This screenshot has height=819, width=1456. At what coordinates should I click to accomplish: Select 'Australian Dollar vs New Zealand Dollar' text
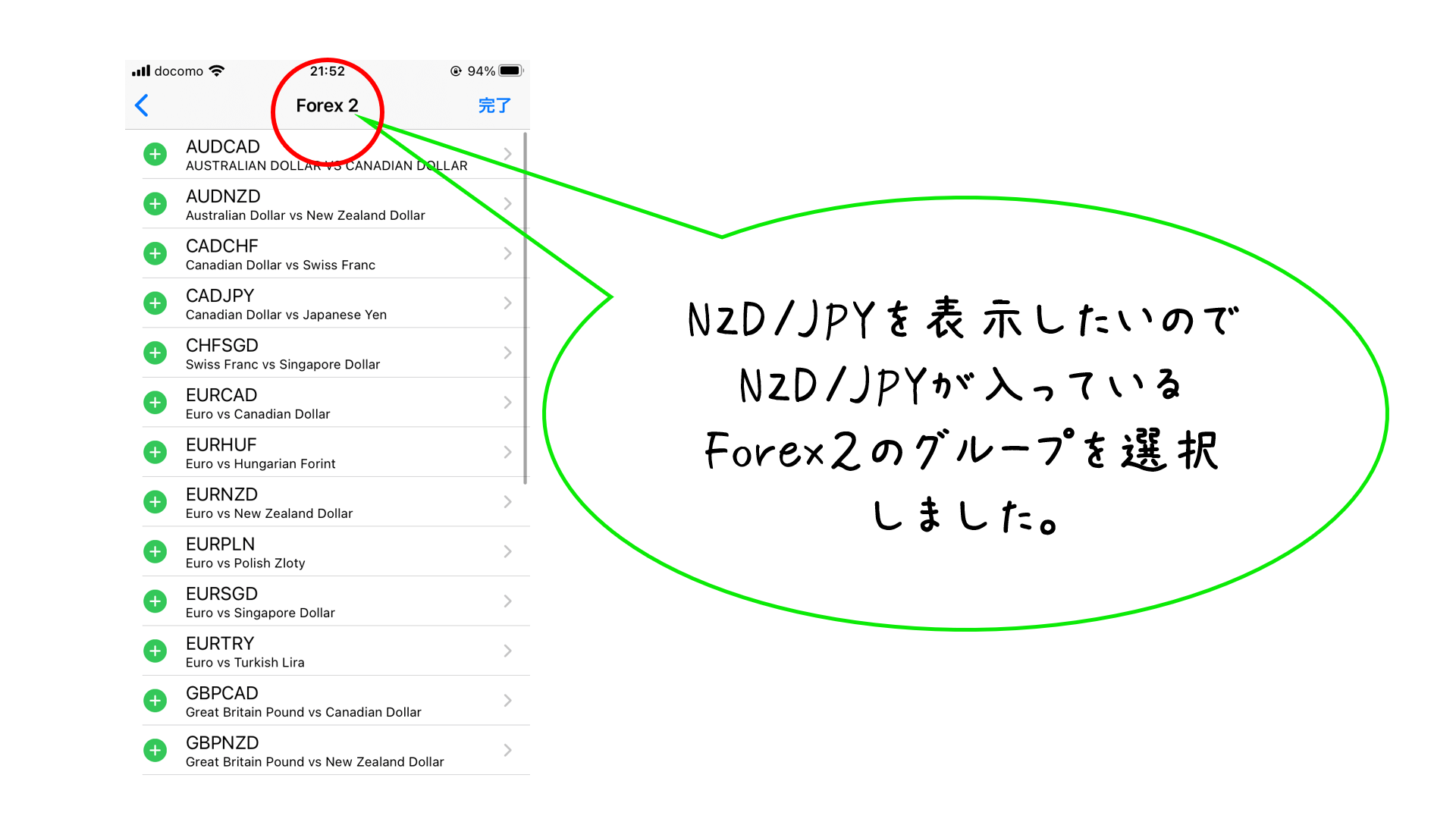306,215
